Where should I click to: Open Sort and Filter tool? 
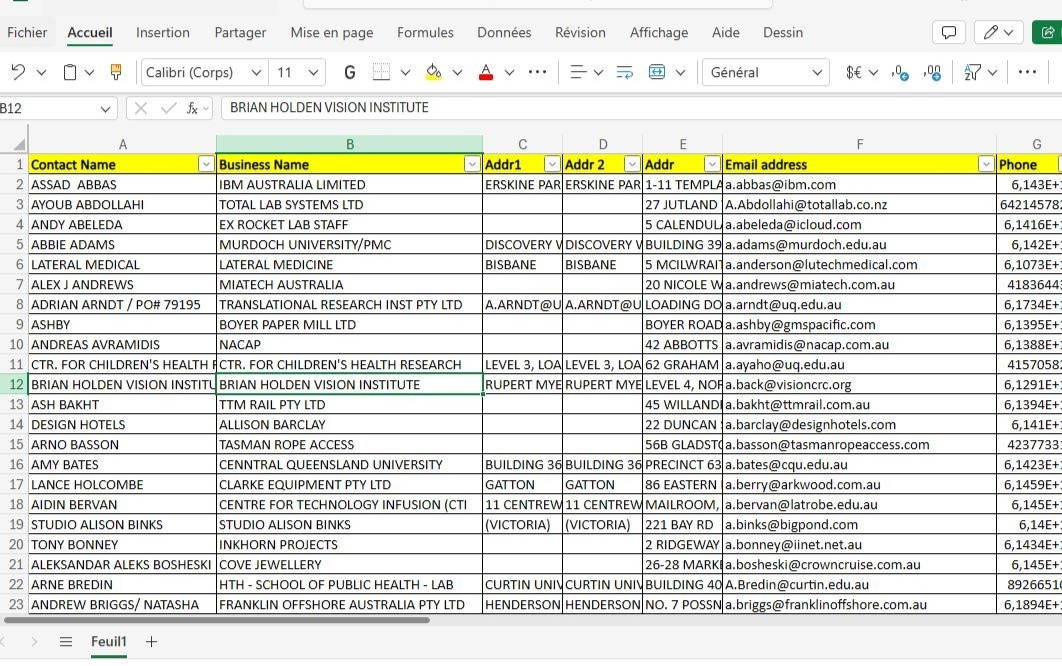[x=972, y=72]
